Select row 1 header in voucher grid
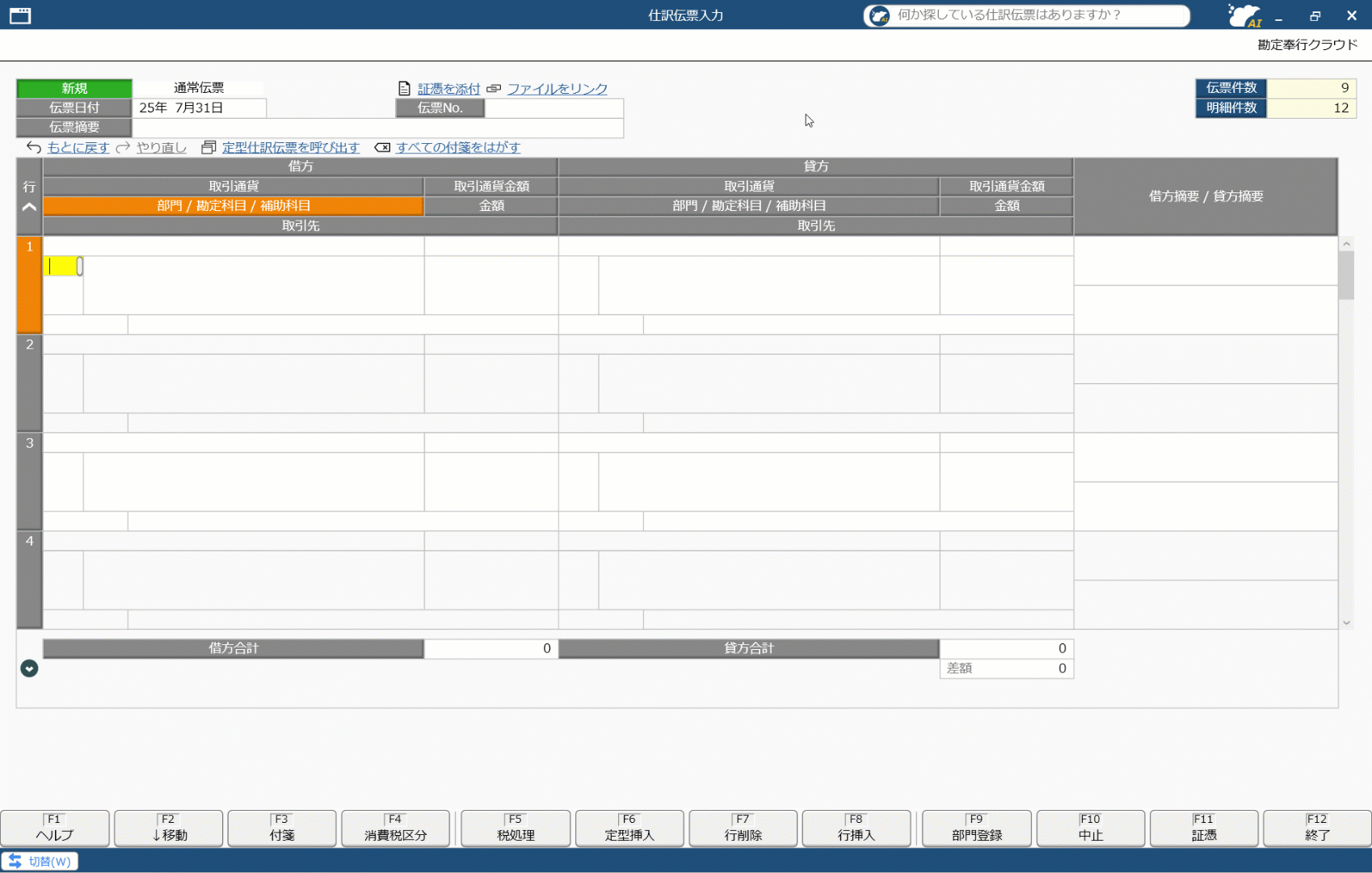Screen dimensions: 1372x873 (x=29, y=285)
